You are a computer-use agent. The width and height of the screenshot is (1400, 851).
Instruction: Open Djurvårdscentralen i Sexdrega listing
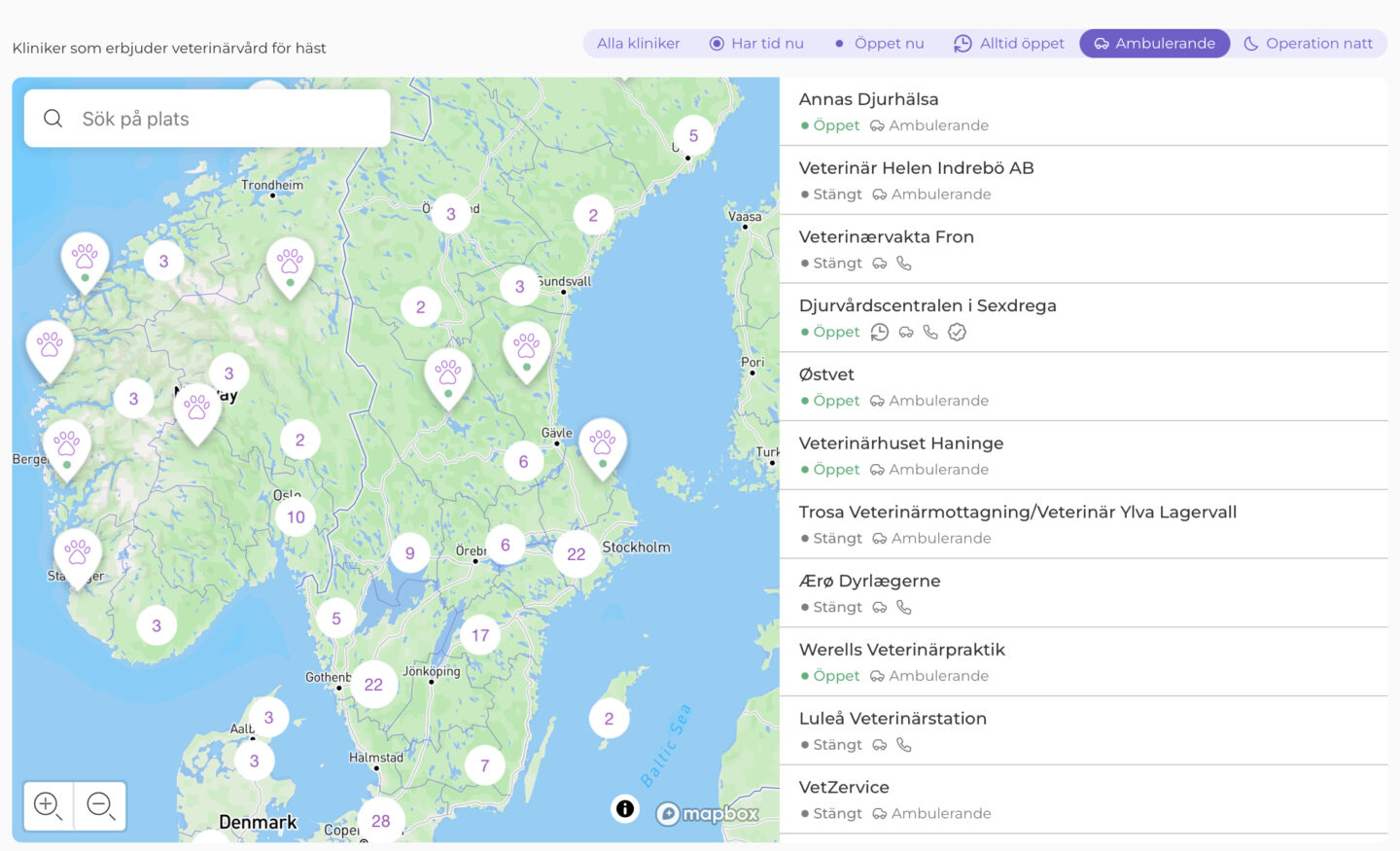coord(1083,319)
